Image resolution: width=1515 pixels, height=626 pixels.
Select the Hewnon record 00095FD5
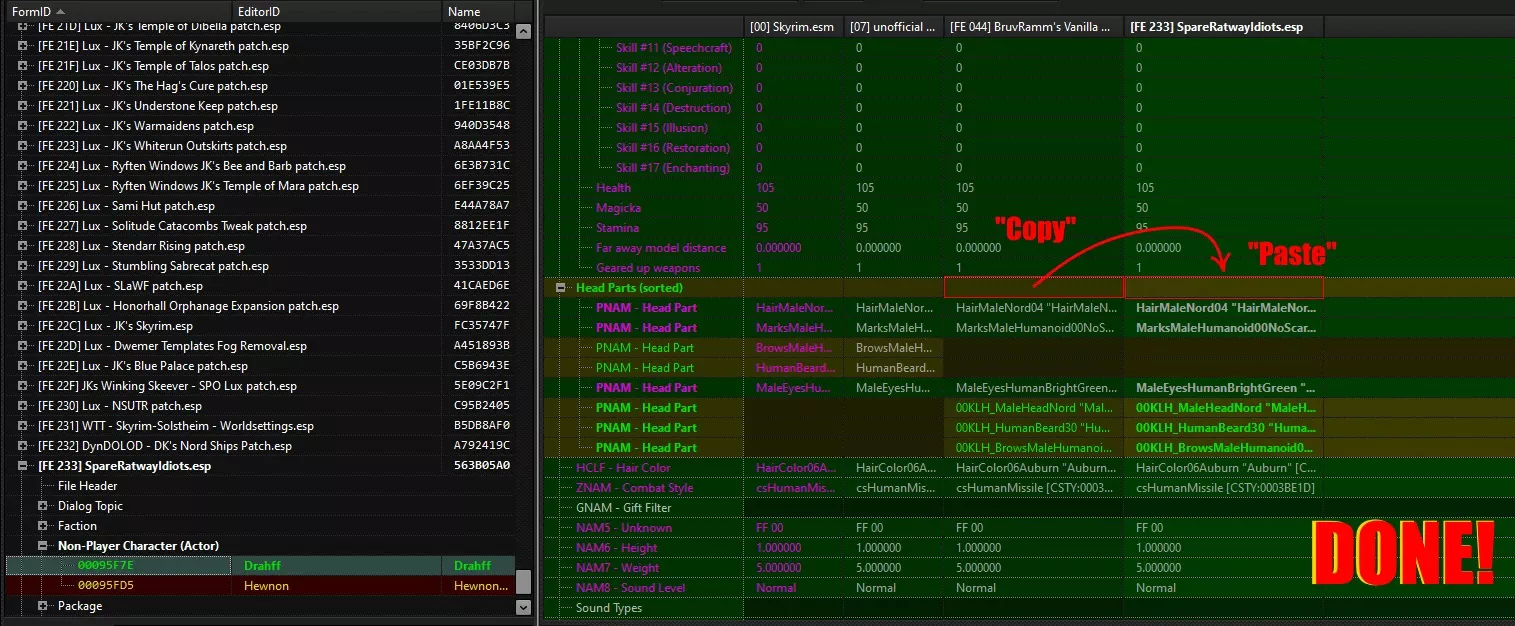(260, 586)
